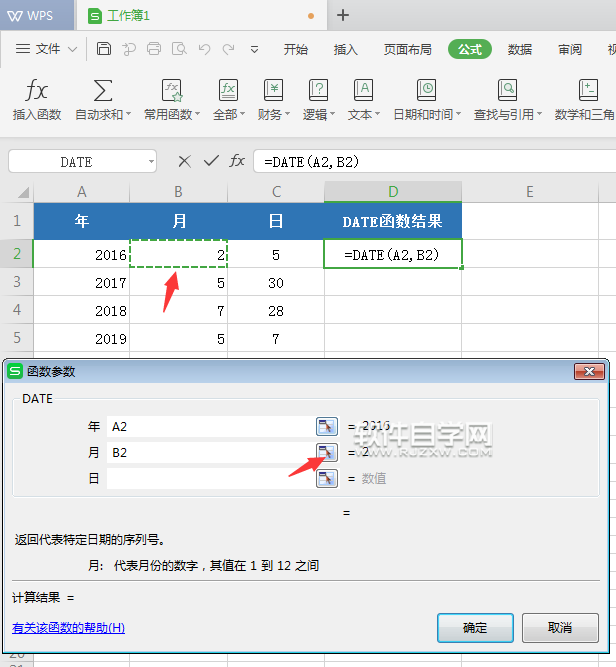Viewport: 616px width, 667px height.
Task: Click the Insert Function fx icon
Action: tap(37, 90)
